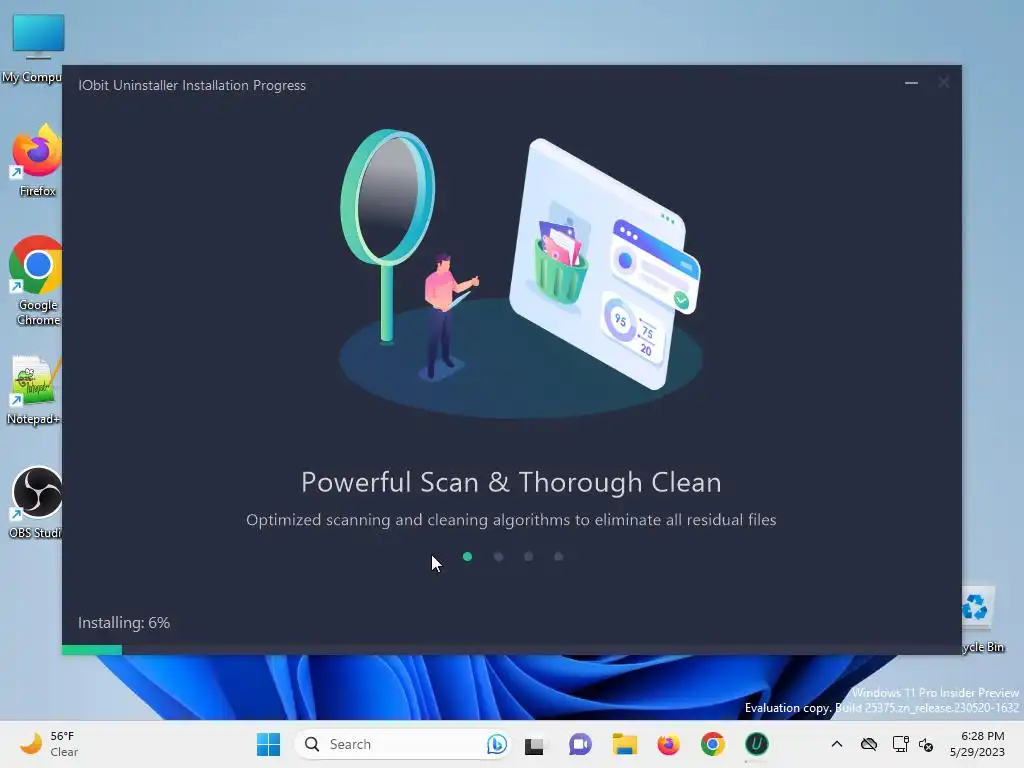The image size is (1024, 768).
Task: Select the fourth slide indicator dot
Action: click(x=558, y=556)
